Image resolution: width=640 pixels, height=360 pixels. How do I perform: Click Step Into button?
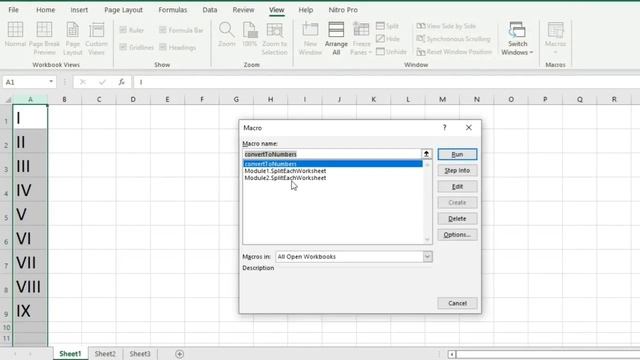(457, 170)
